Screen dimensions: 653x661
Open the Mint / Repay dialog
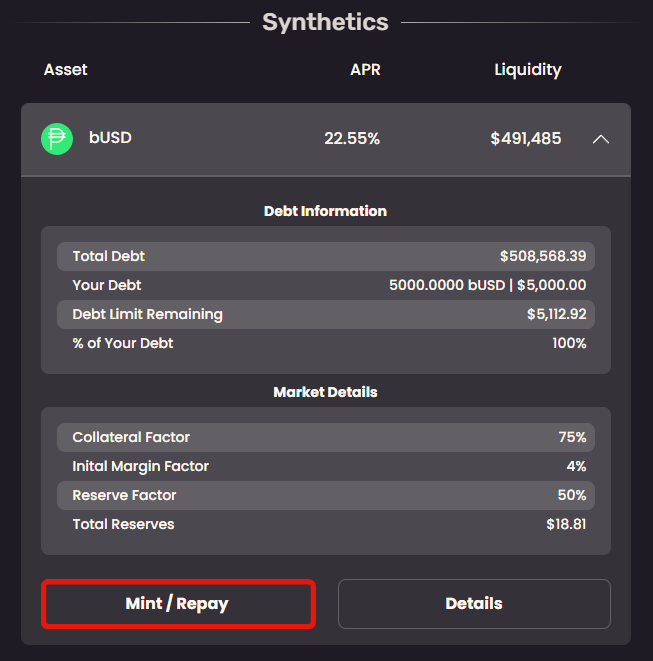point(178,604)
